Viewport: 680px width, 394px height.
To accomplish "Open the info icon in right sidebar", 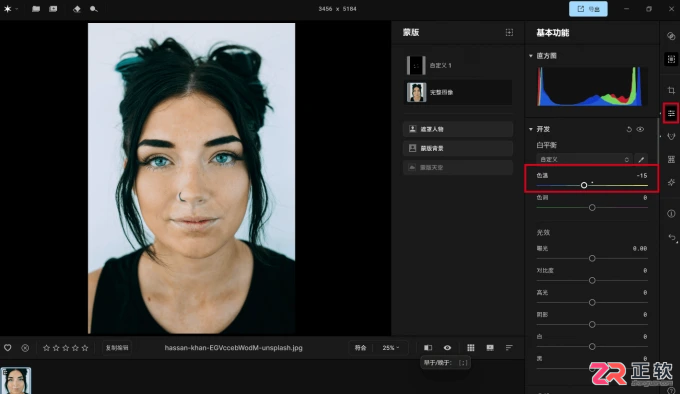I will tap(671, 214).
